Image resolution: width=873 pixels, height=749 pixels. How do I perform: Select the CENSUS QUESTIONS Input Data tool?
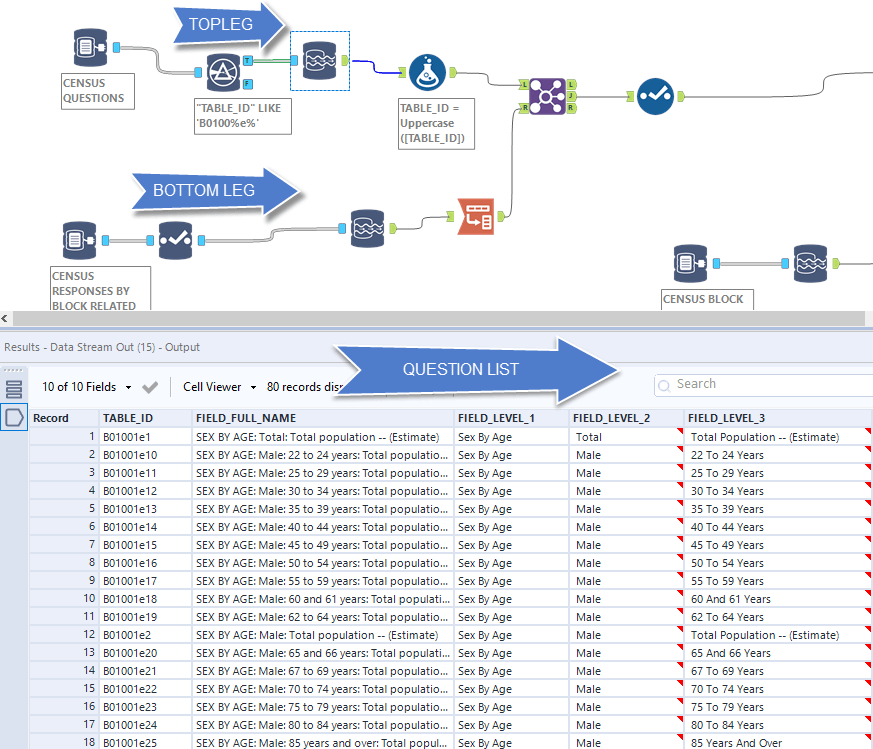[x=89, y=47]
